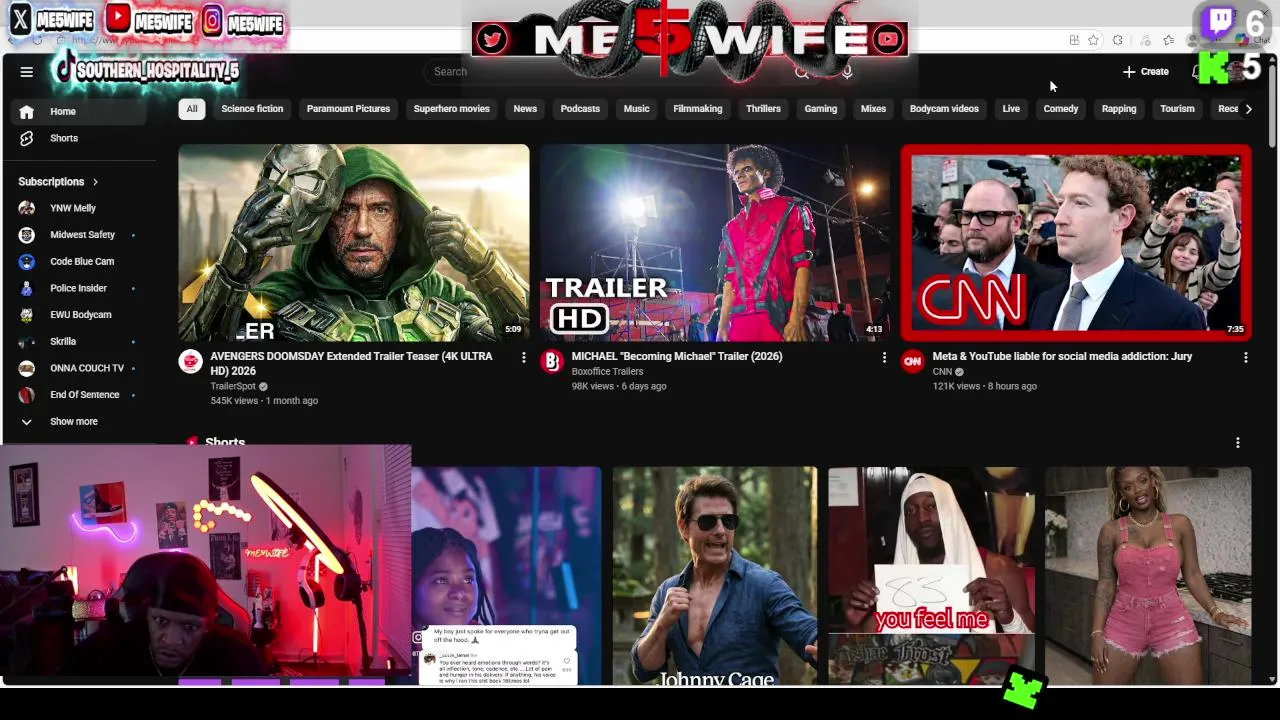Screen dimensions: 1280x720
Task: Select the Comedy filter chip
Action: click(x=1061, y=109)
